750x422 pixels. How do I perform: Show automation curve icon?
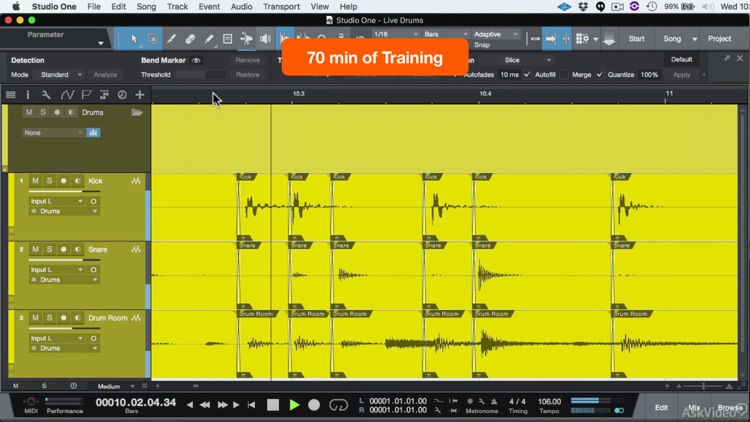click(67, 95)
